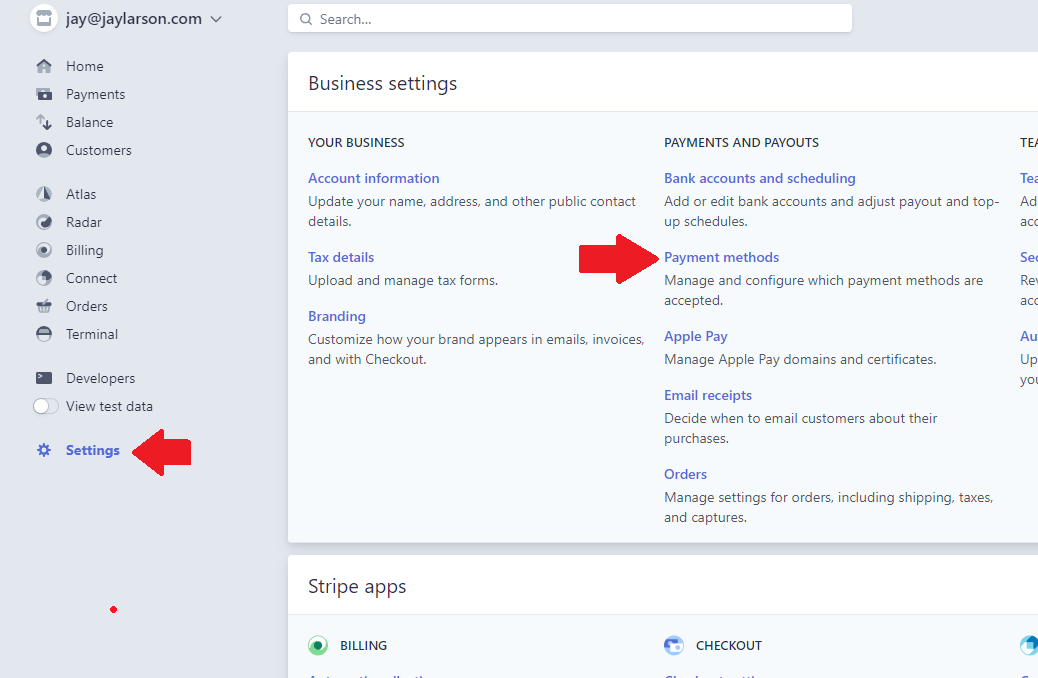Open the Developers section
Viewport: 1038px width, 678px height.
(101, 378)
